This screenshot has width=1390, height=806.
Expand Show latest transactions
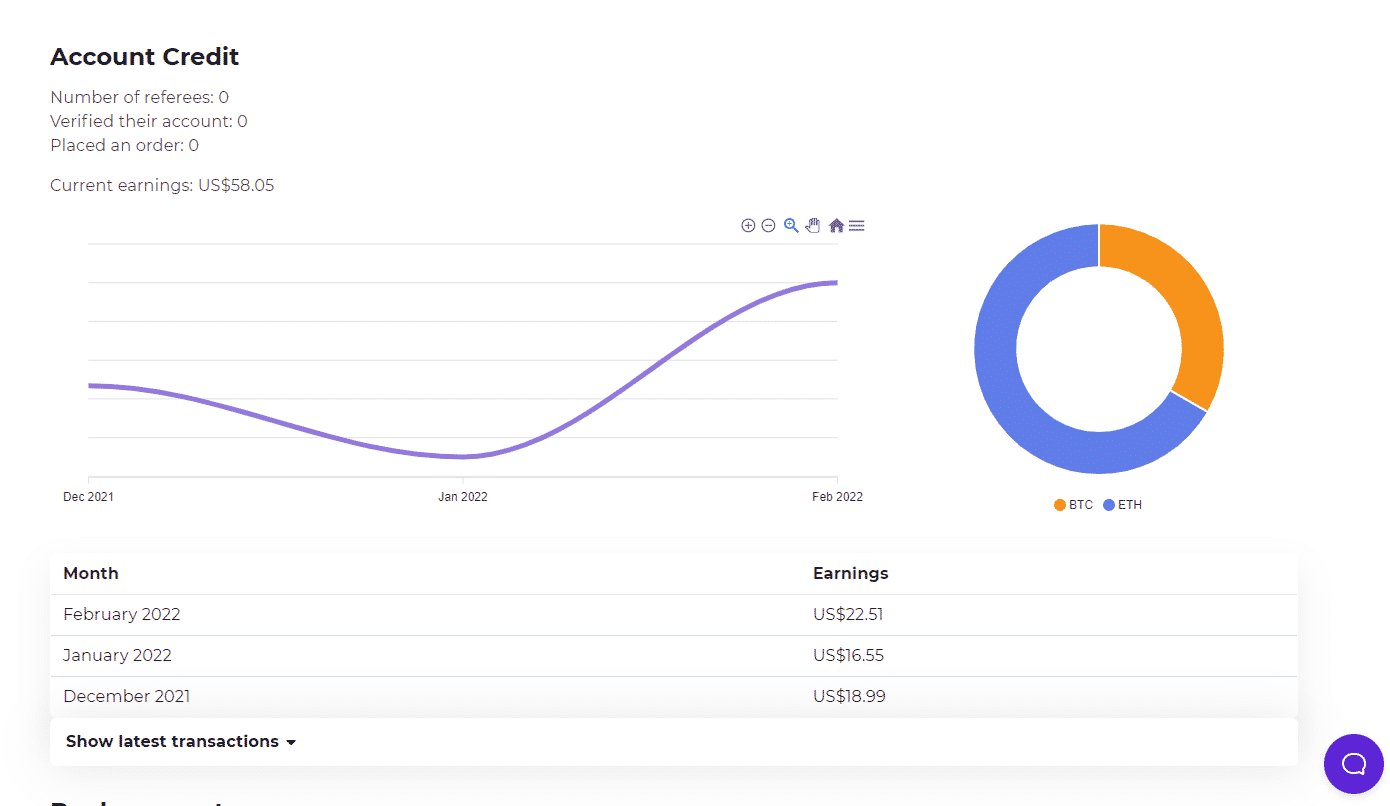172,742
